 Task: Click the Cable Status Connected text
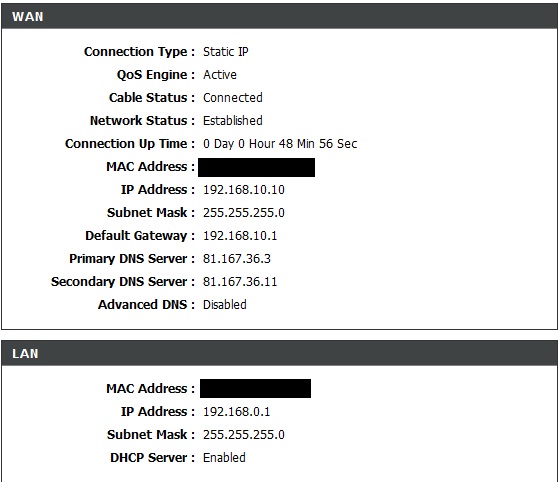point(232,98)
